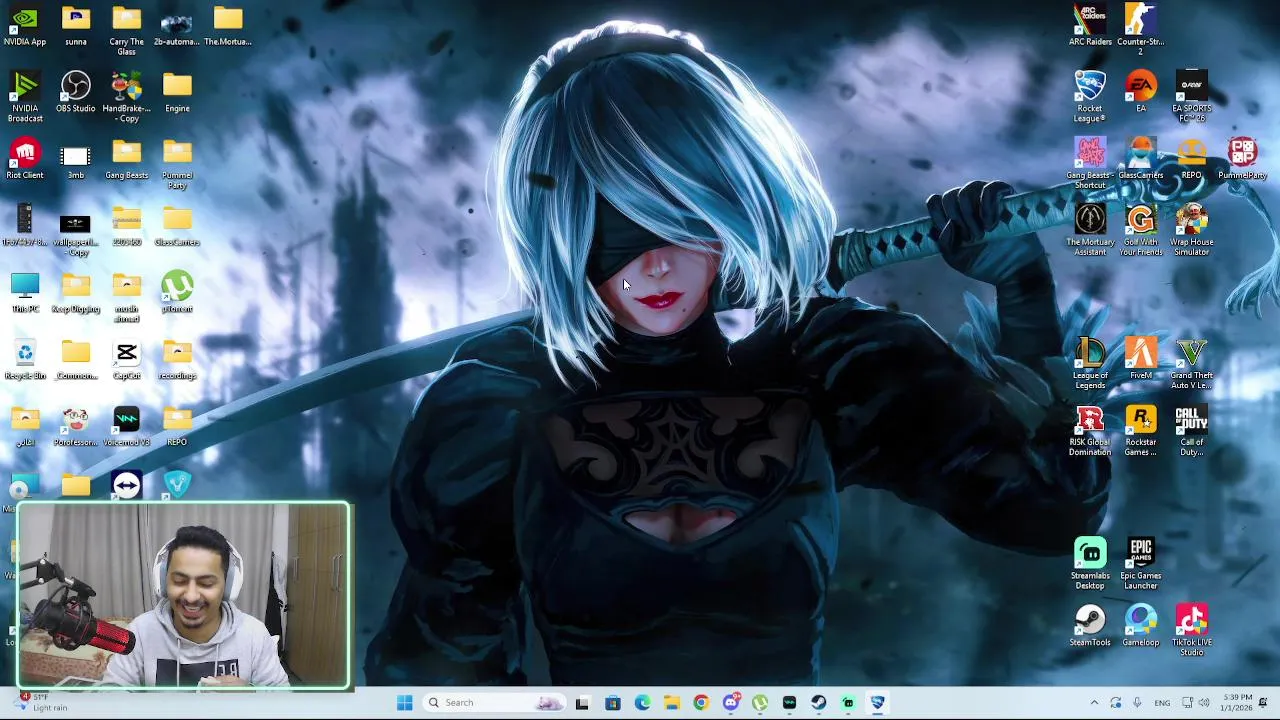Launch CapCut from the desktop

(127, 360)
